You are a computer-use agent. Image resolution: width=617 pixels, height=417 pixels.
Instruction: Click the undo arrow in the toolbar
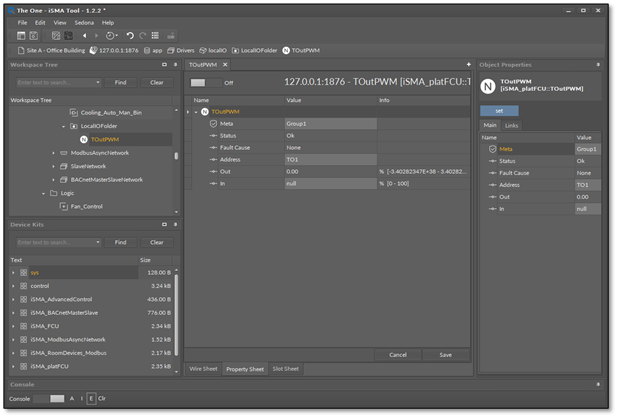(x=130, y=35)
